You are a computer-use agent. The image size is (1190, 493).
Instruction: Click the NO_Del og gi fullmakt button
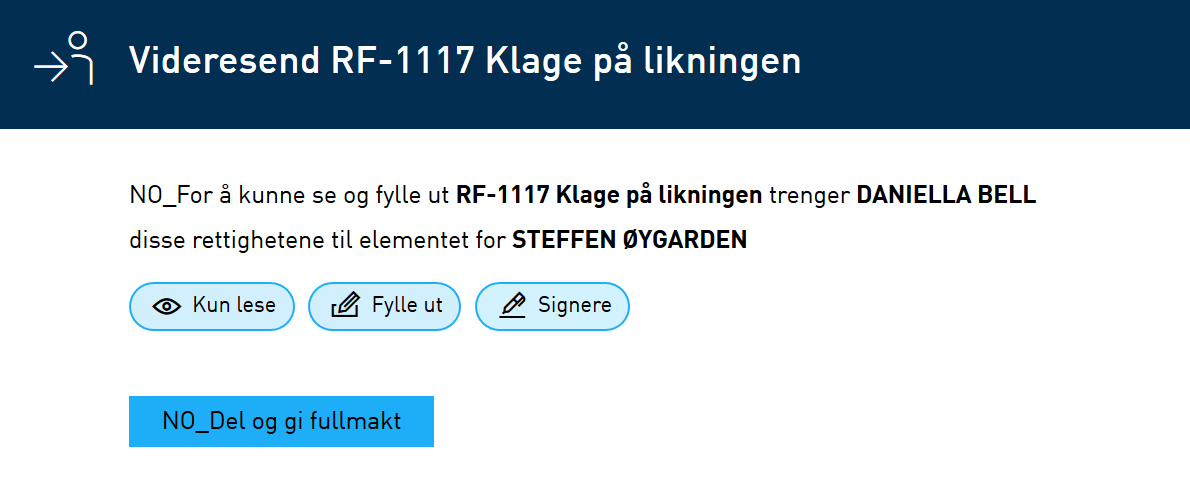click(x=282, y=421)
